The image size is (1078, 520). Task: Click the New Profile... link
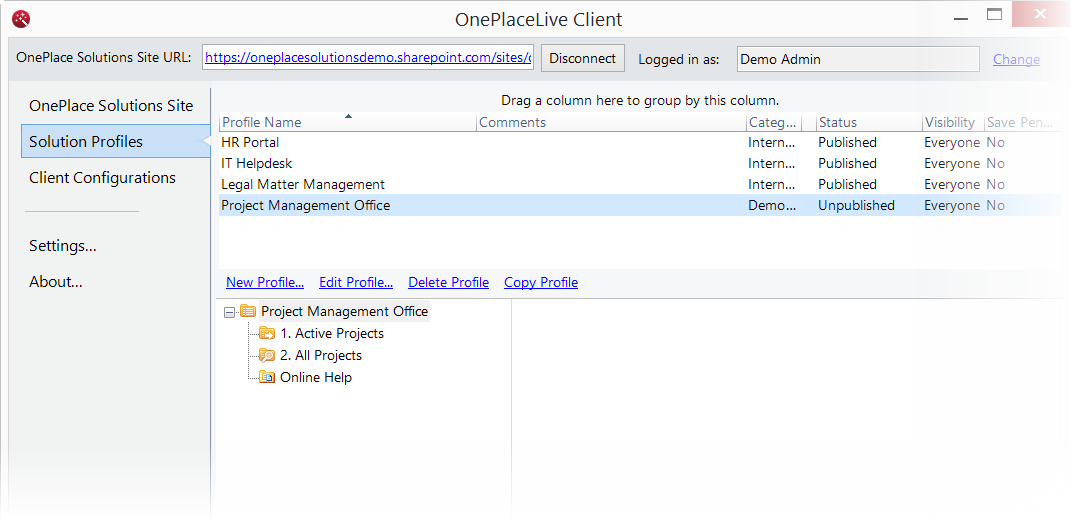pos(265,283)
